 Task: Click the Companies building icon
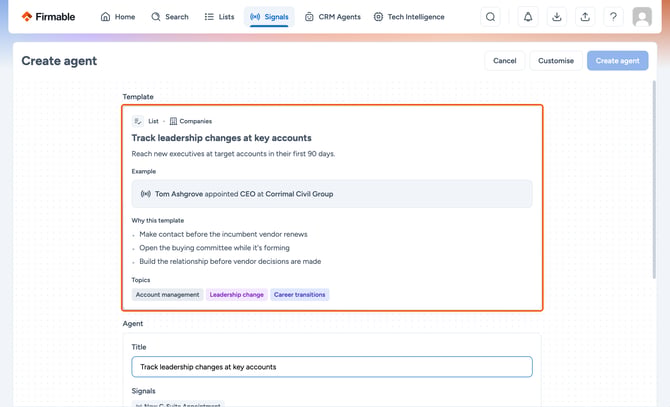[173, 121]
